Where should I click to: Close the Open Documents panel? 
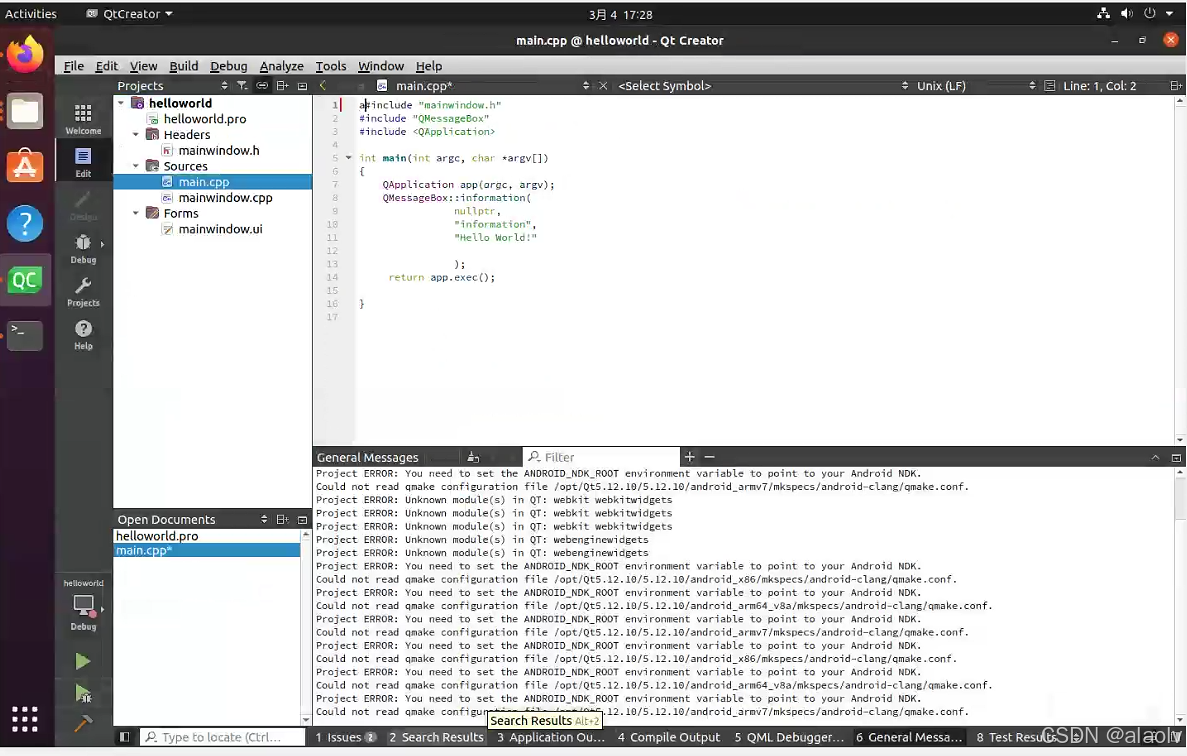[x=303, y=519]
